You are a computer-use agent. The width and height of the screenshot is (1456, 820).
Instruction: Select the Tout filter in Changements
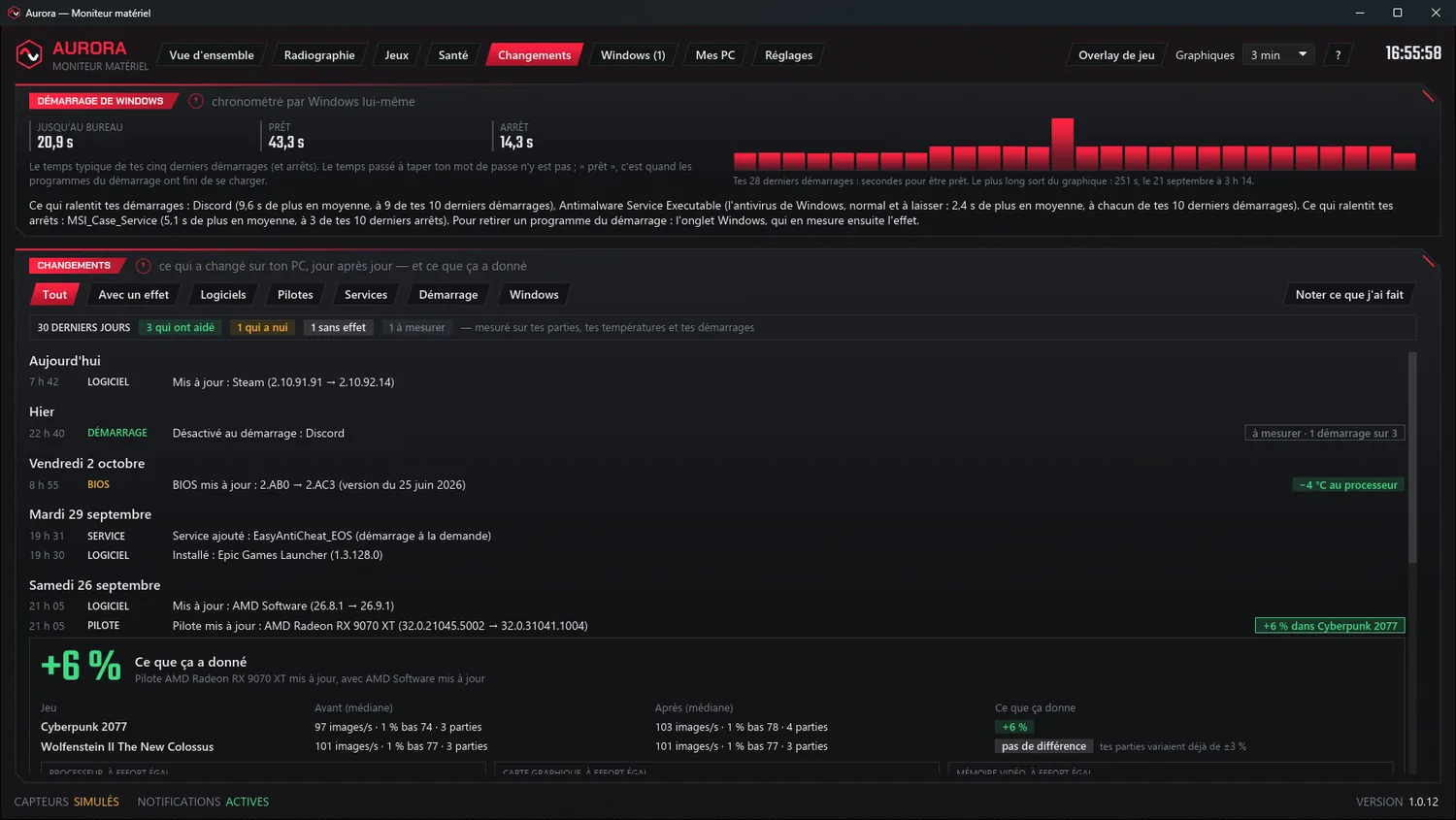(54, 295)
